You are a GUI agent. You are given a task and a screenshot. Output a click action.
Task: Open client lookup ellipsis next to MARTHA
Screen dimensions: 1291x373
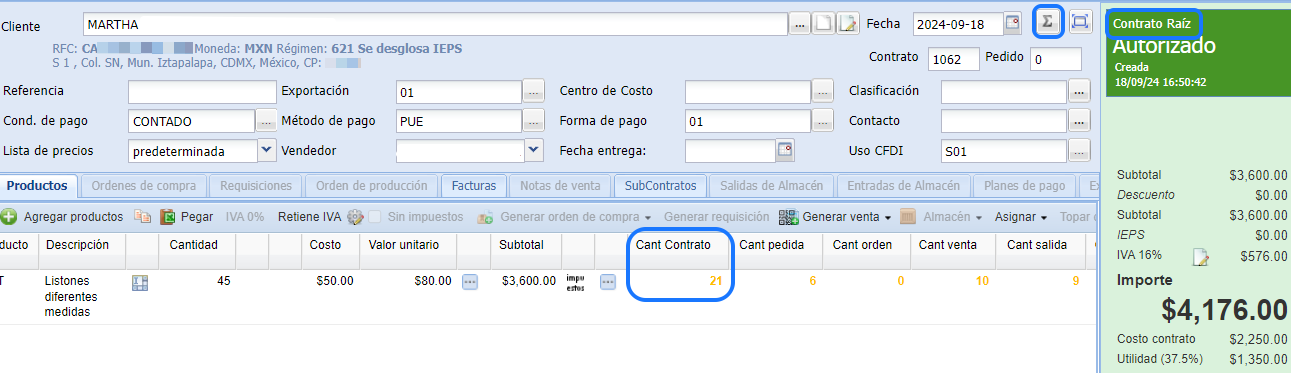(x=800, y=23)
